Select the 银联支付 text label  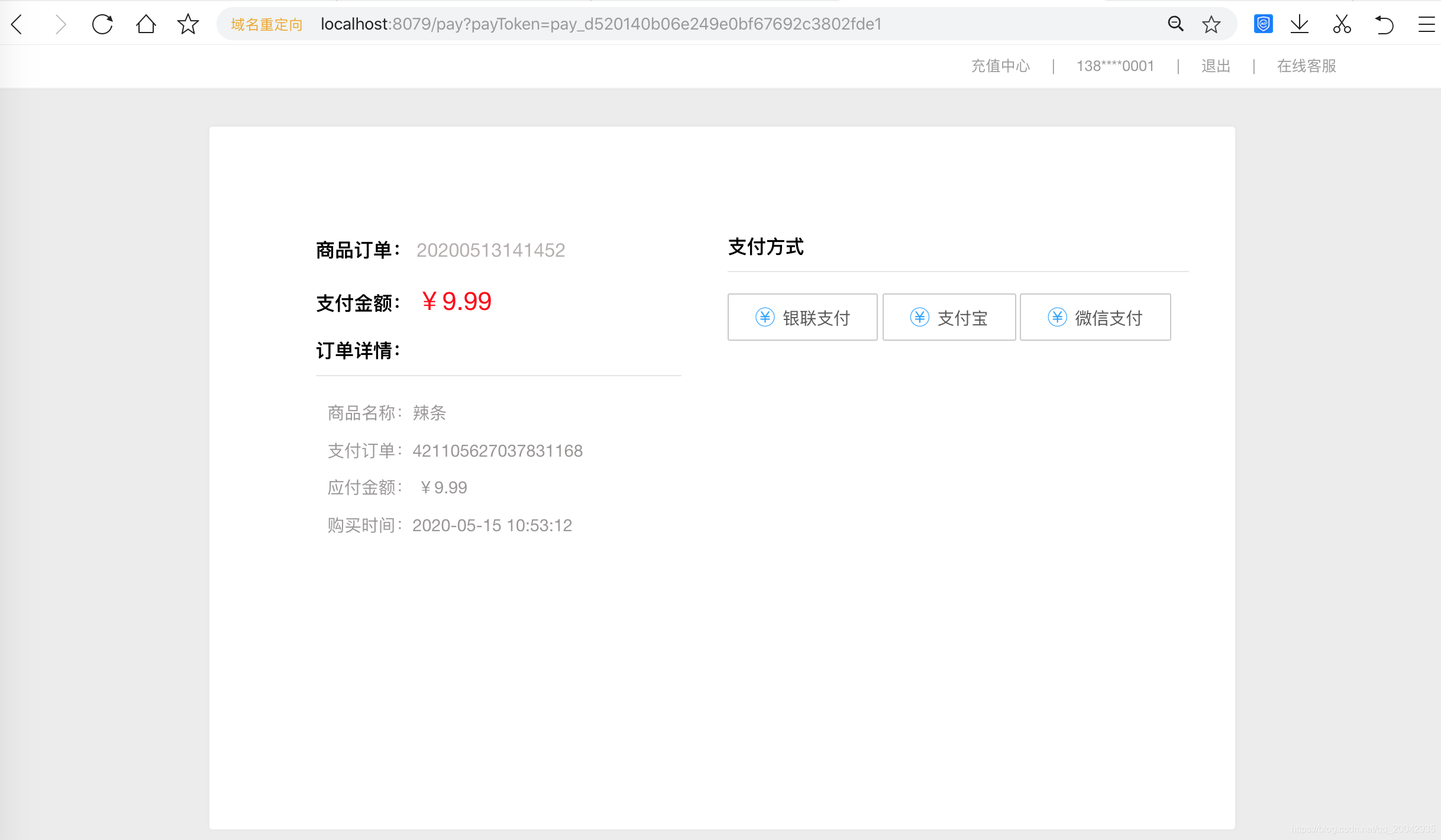816,318
